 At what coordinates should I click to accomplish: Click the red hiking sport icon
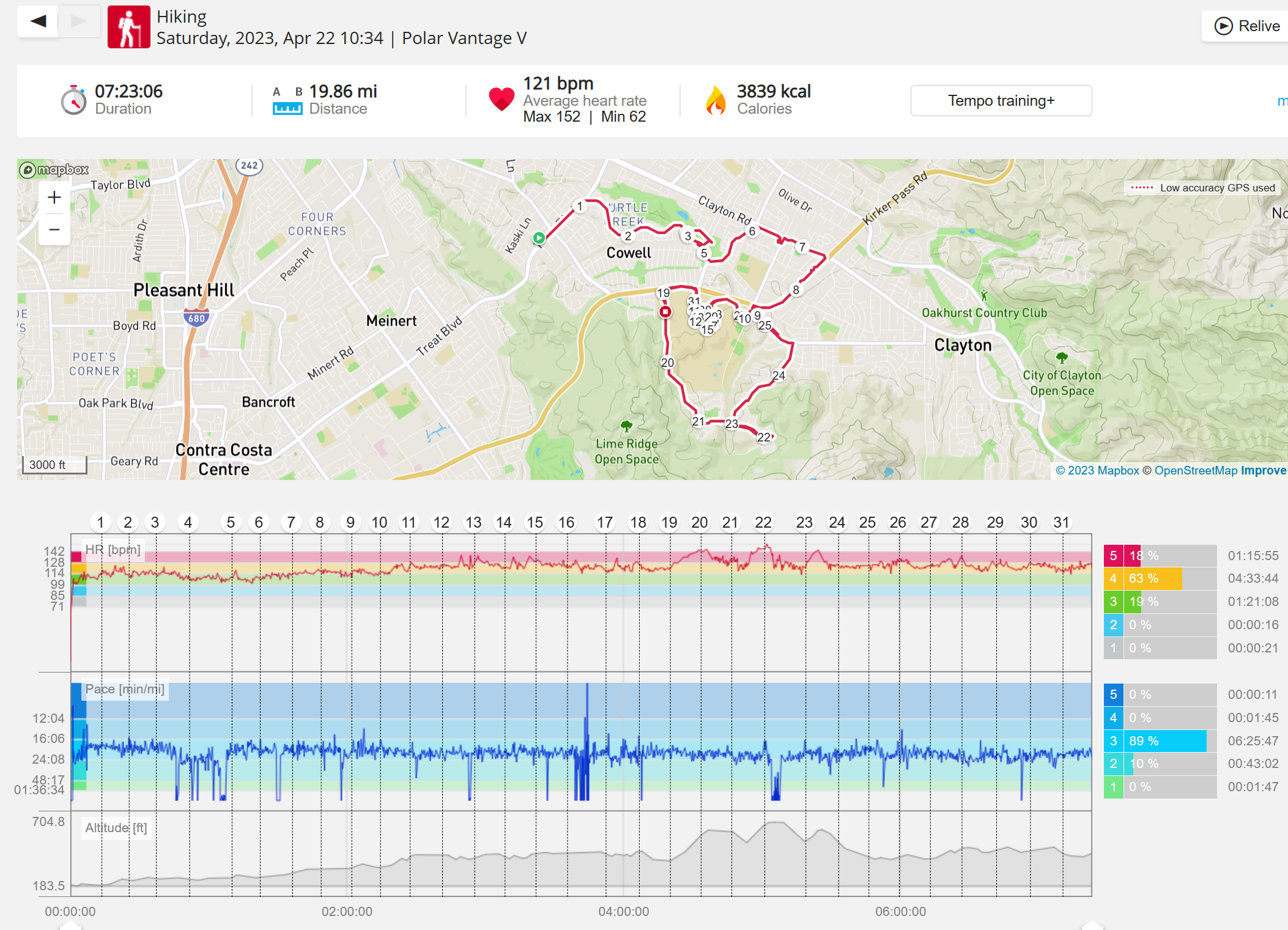point(129,27)
